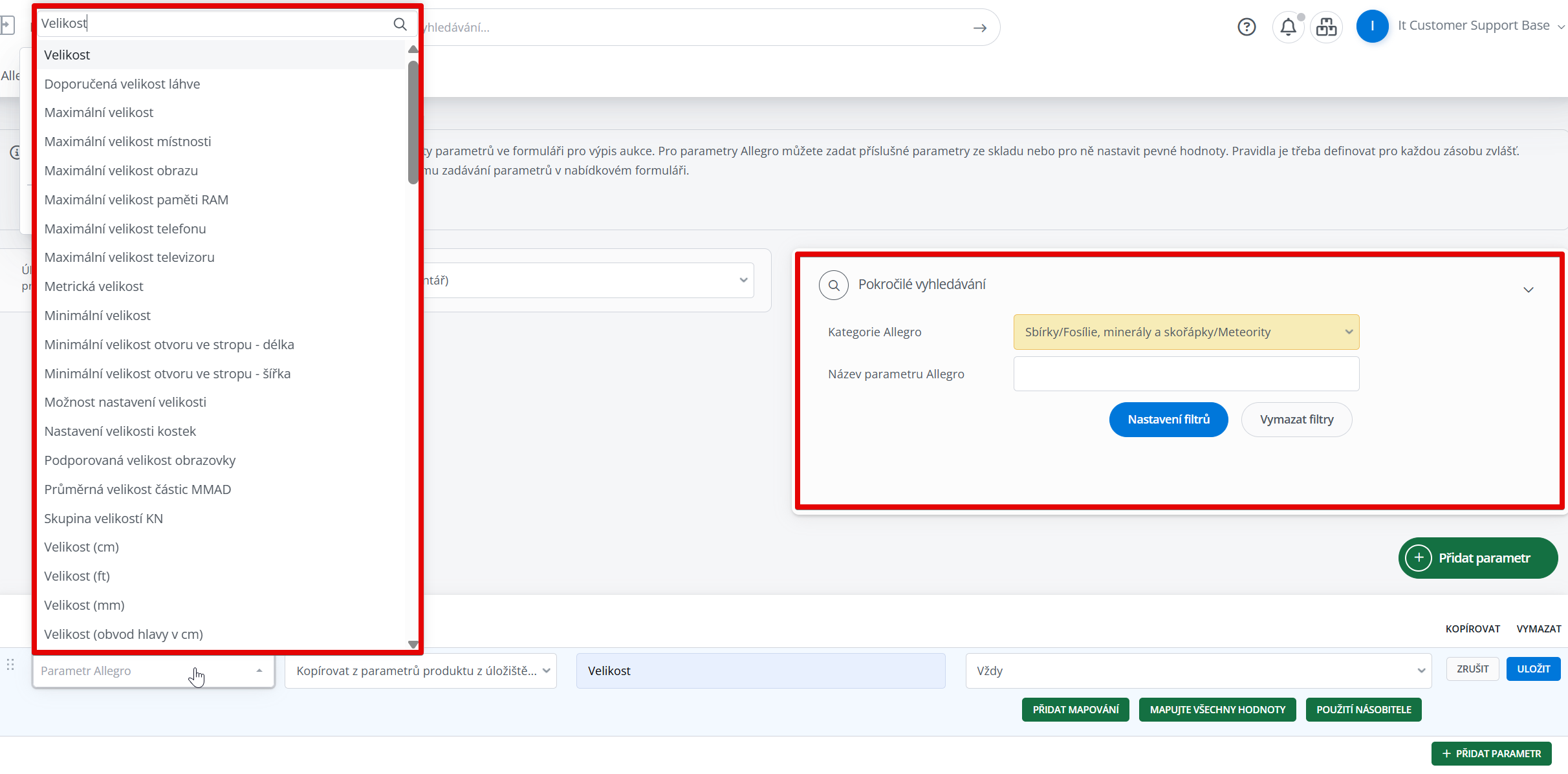Open the dropdown ending with 'ntář)'
The image size is (1568, 774).
(589, 281)
